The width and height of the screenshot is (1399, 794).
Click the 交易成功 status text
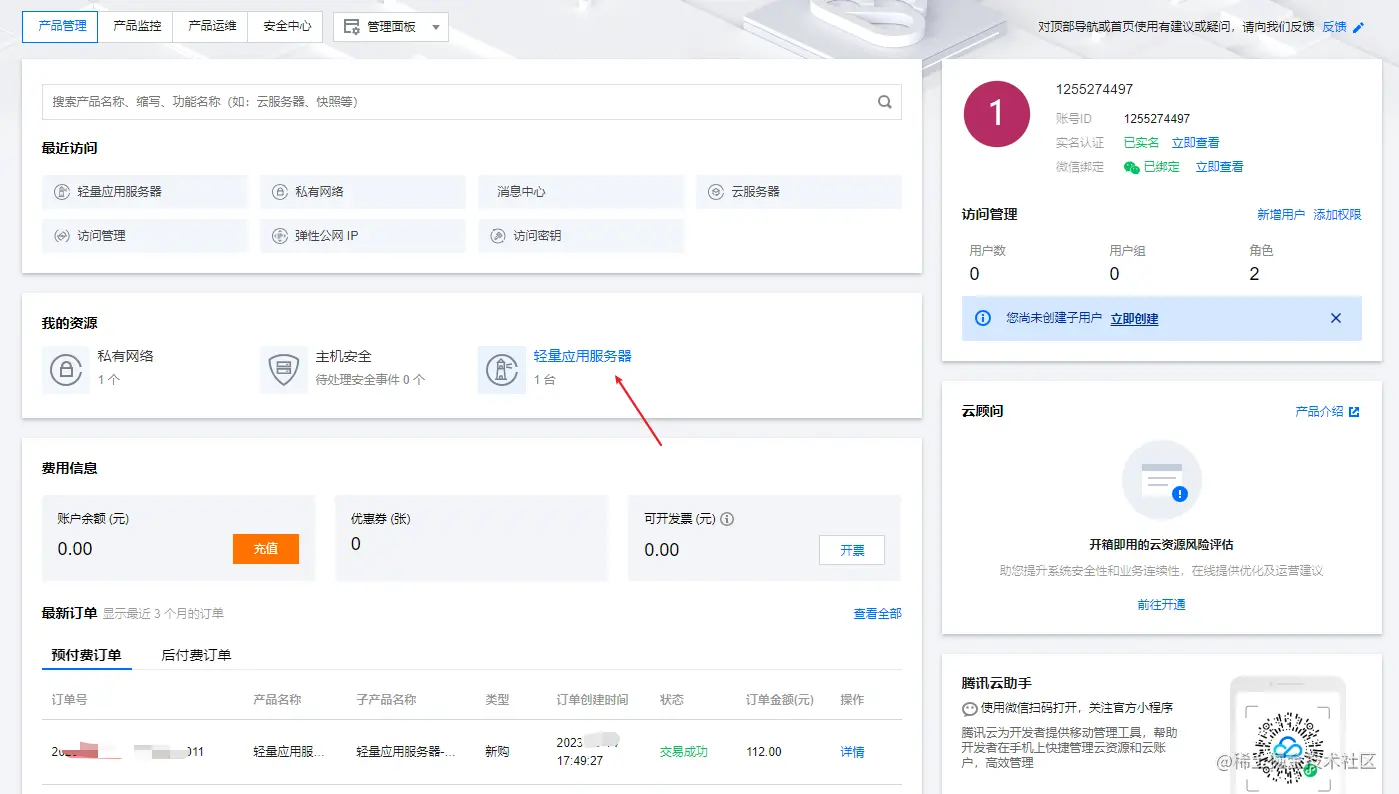(x=684, y=751)
